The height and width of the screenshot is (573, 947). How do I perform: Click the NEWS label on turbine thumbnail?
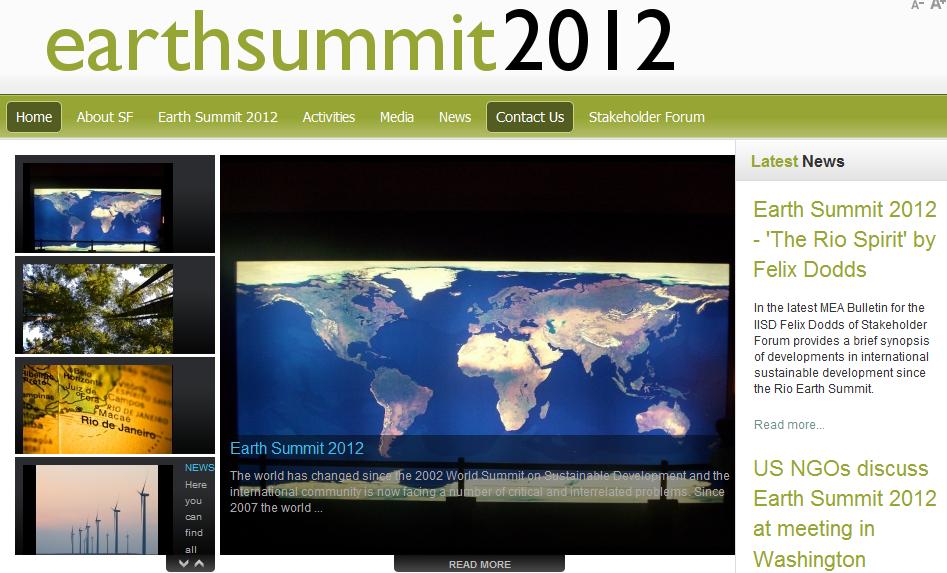[199, 467]
